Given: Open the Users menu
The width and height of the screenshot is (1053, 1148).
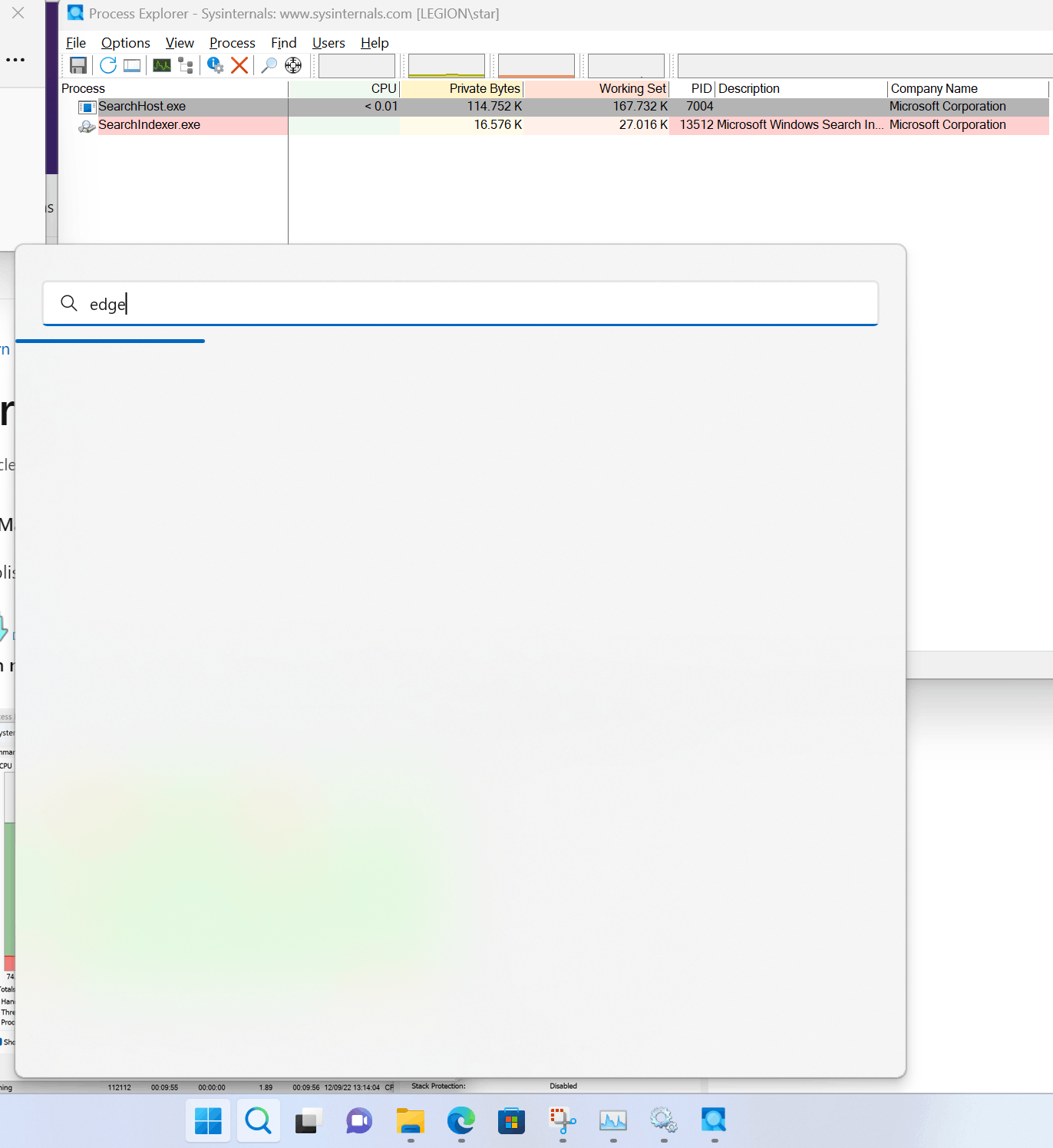Looking at the screenshot, I should (328, 43).
